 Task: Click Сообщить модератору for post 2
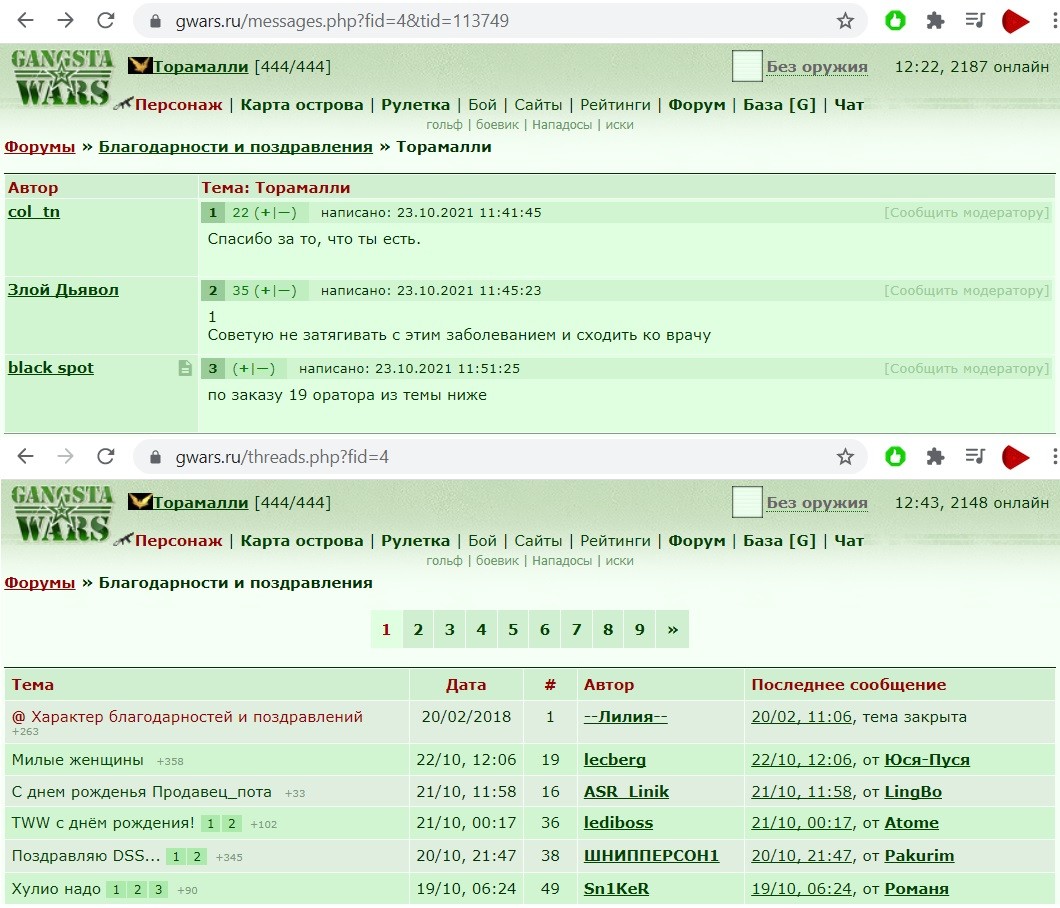[x=967, y=291]
